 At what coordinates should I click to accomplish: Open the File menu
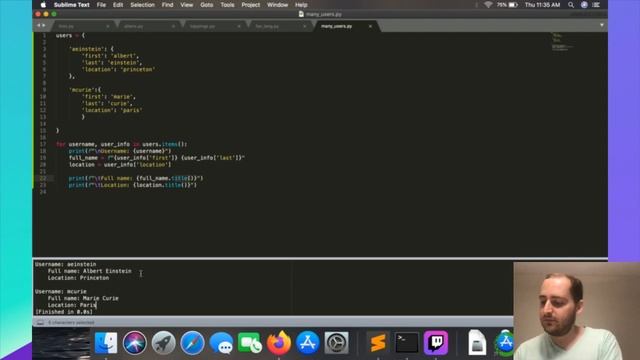coord(101,5)
